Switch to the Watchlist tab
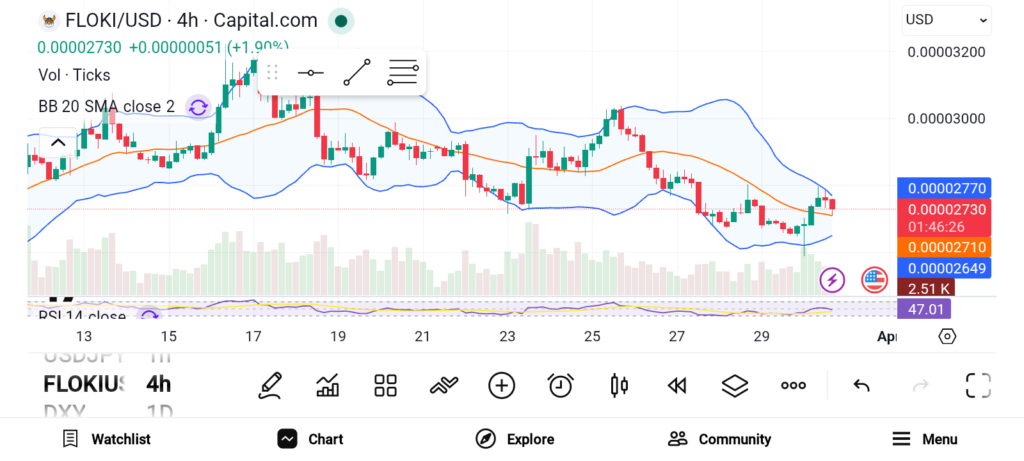Image resolution: width=1024 pixels, height=461 pixels. pyautogui.click(x=106, y=439)
